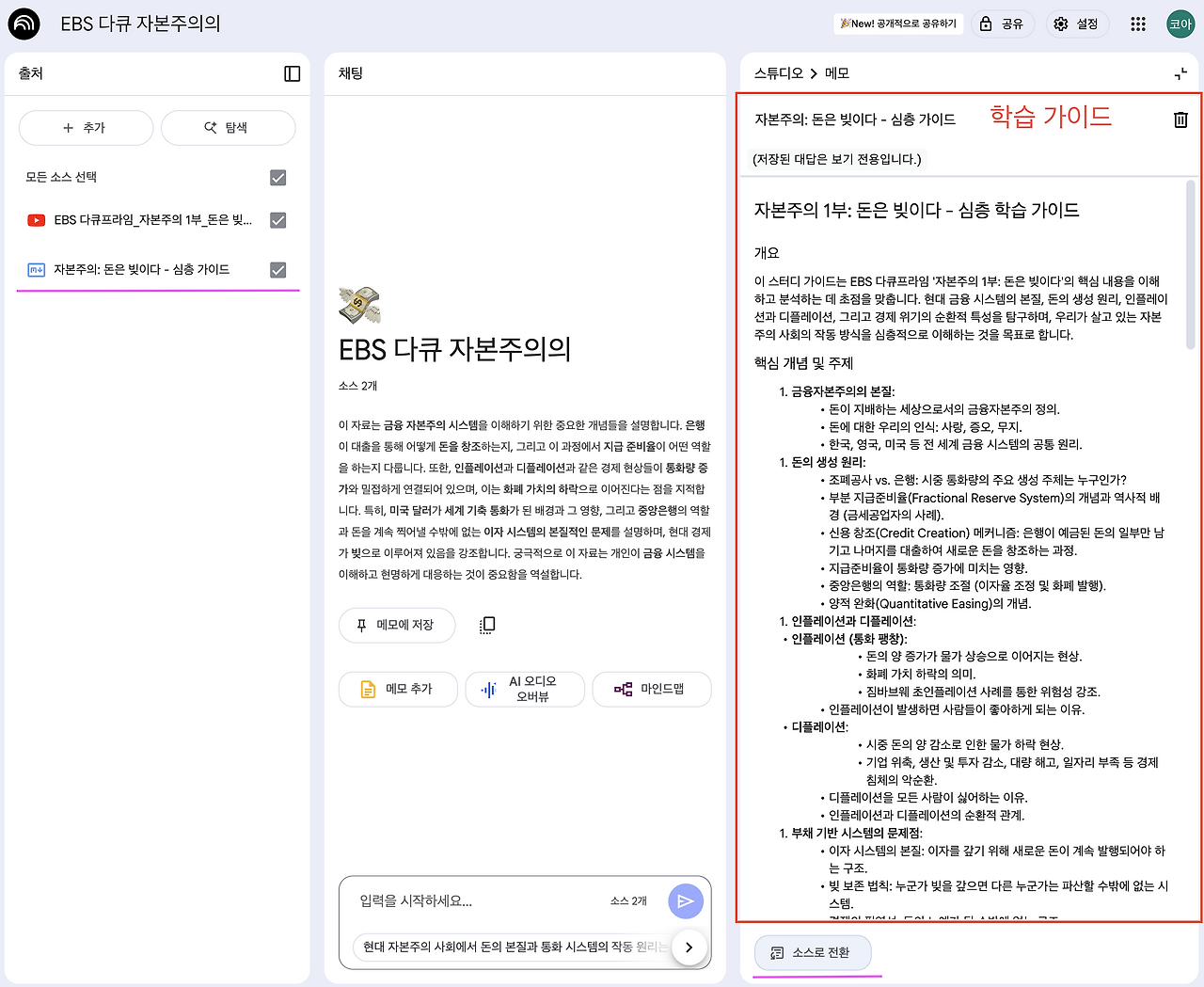This screenshot has width=1204, height=987.
Task: Open the Google apps grid
Action: pyautogui.click(x=1138, y=24)
